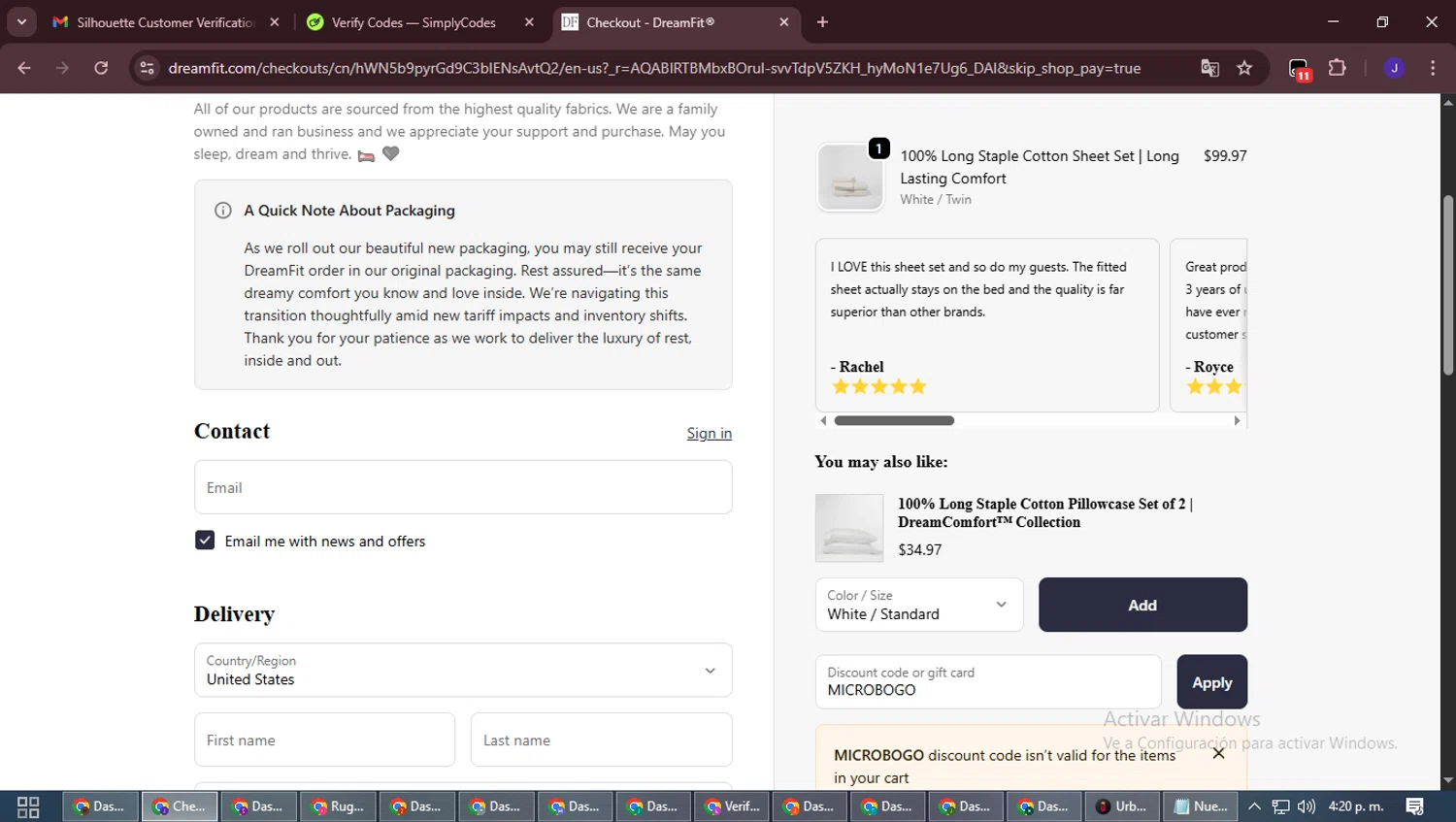Open the Chrome profile avatar J
Viewport: 1456px width, 822px height.
[x=1394, y=68]
